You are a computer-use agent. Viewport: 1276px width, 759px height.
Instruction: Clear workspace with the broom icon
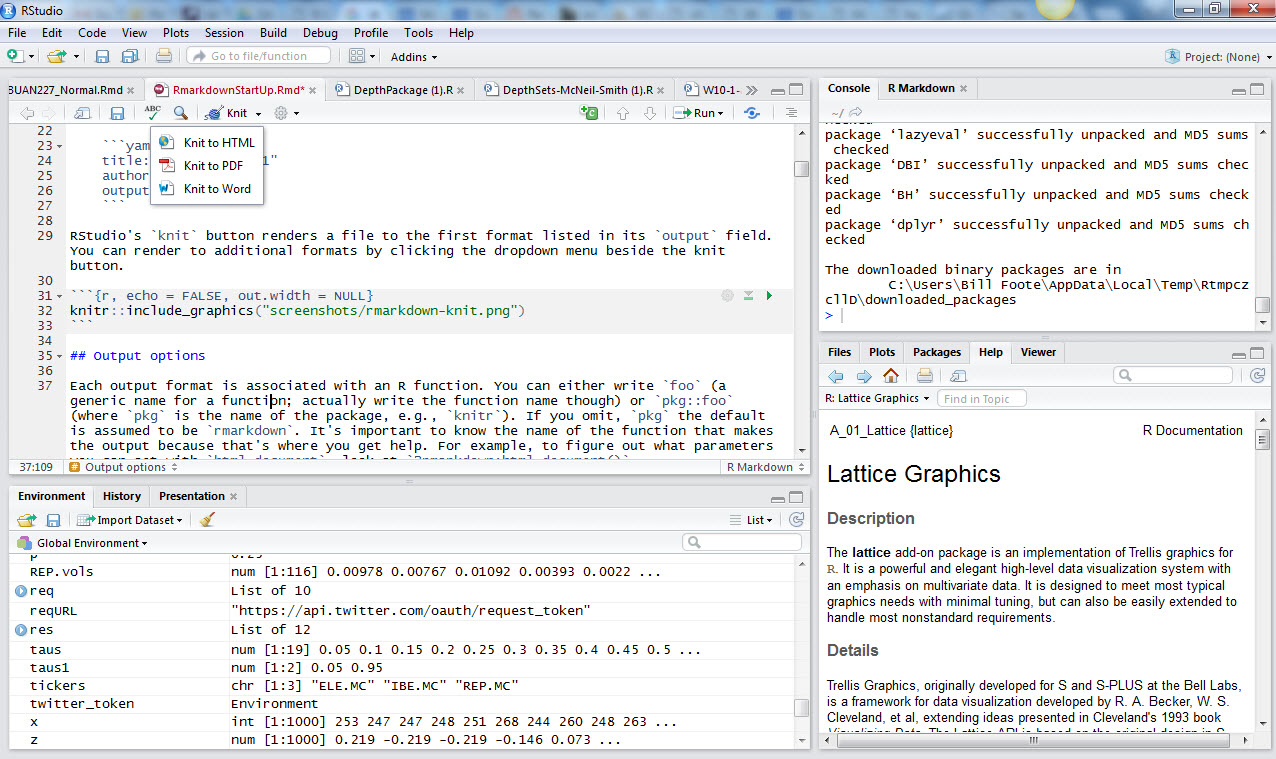tap(207, 520)
